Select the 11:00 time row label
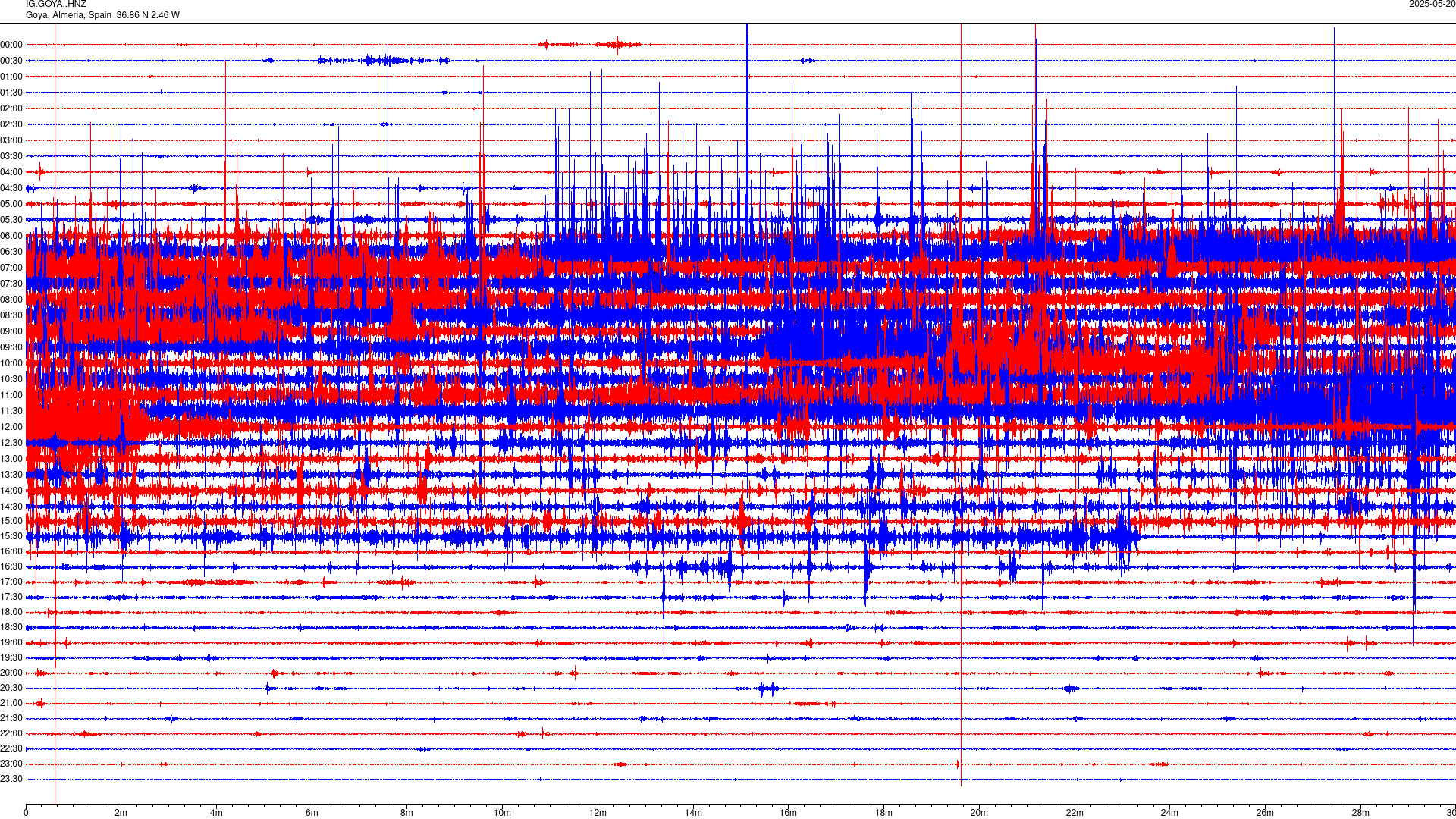The height and width of the screenshot is (819, 1456). [11, 395]
